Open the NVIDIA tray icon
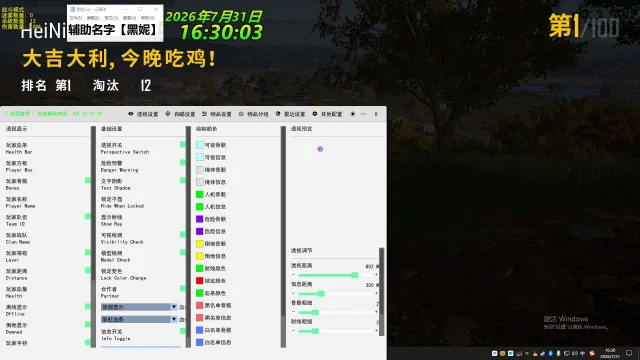The height and width of the screenshot is (360, 640). pos(527,353)
